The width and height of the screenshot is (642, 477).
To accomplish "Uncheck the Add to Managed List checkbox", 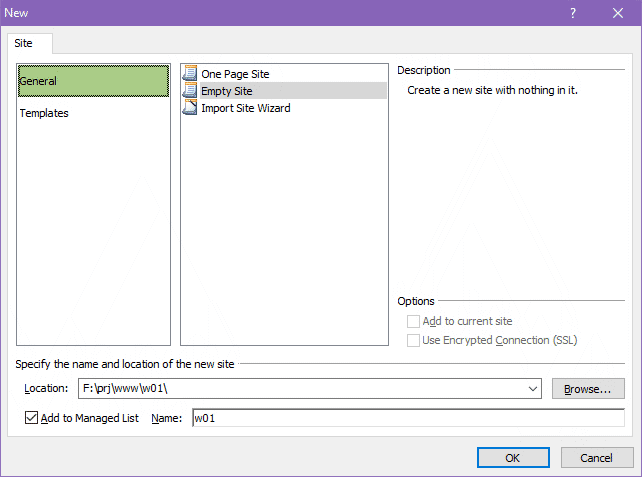I will click(x=31, y=418).
